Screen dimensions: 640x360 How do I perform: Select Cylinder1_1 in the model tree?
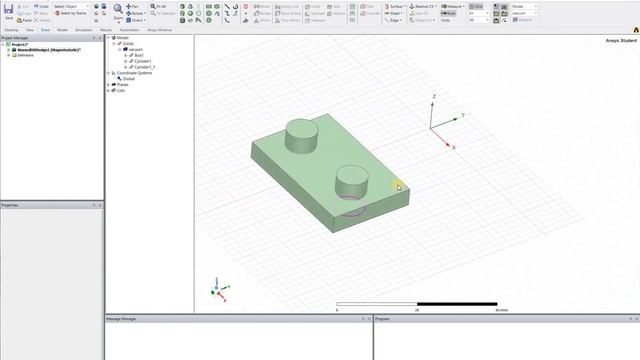tap(144, 67)
